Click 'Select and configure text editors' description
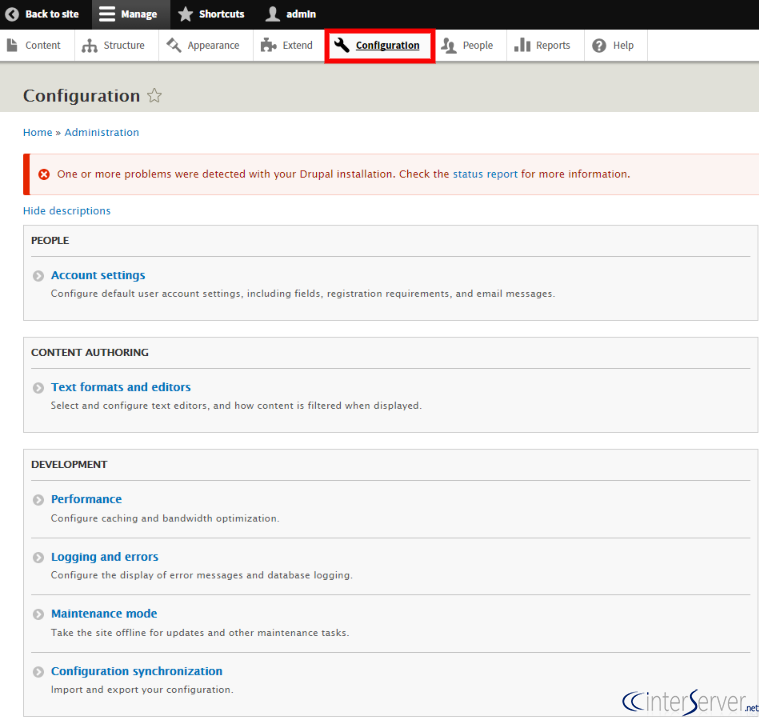The width and height of the screenshot is (759, 718). pos(236,406)
